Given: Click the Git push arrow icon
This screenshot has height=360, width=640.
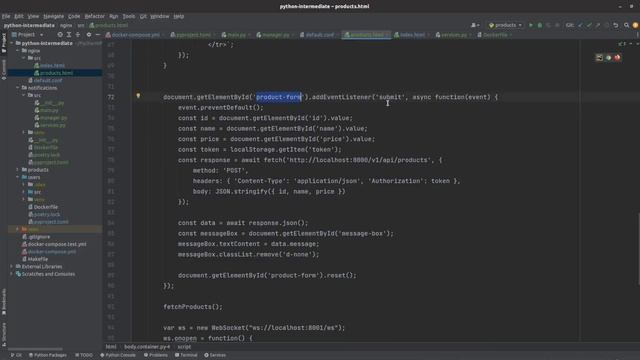Looking at the screenshot, I should point(598,25).
